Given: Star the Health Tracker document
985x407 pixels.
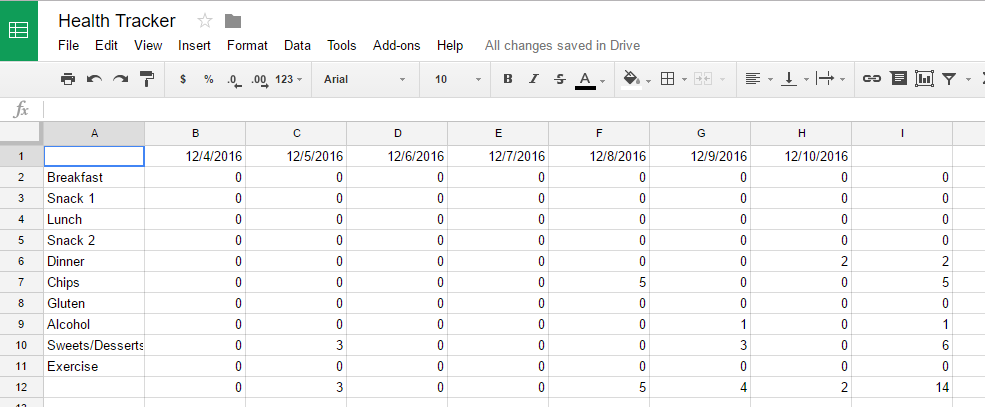Looking at the screenshot, I should pyautogui.click(x=205, y=21).
